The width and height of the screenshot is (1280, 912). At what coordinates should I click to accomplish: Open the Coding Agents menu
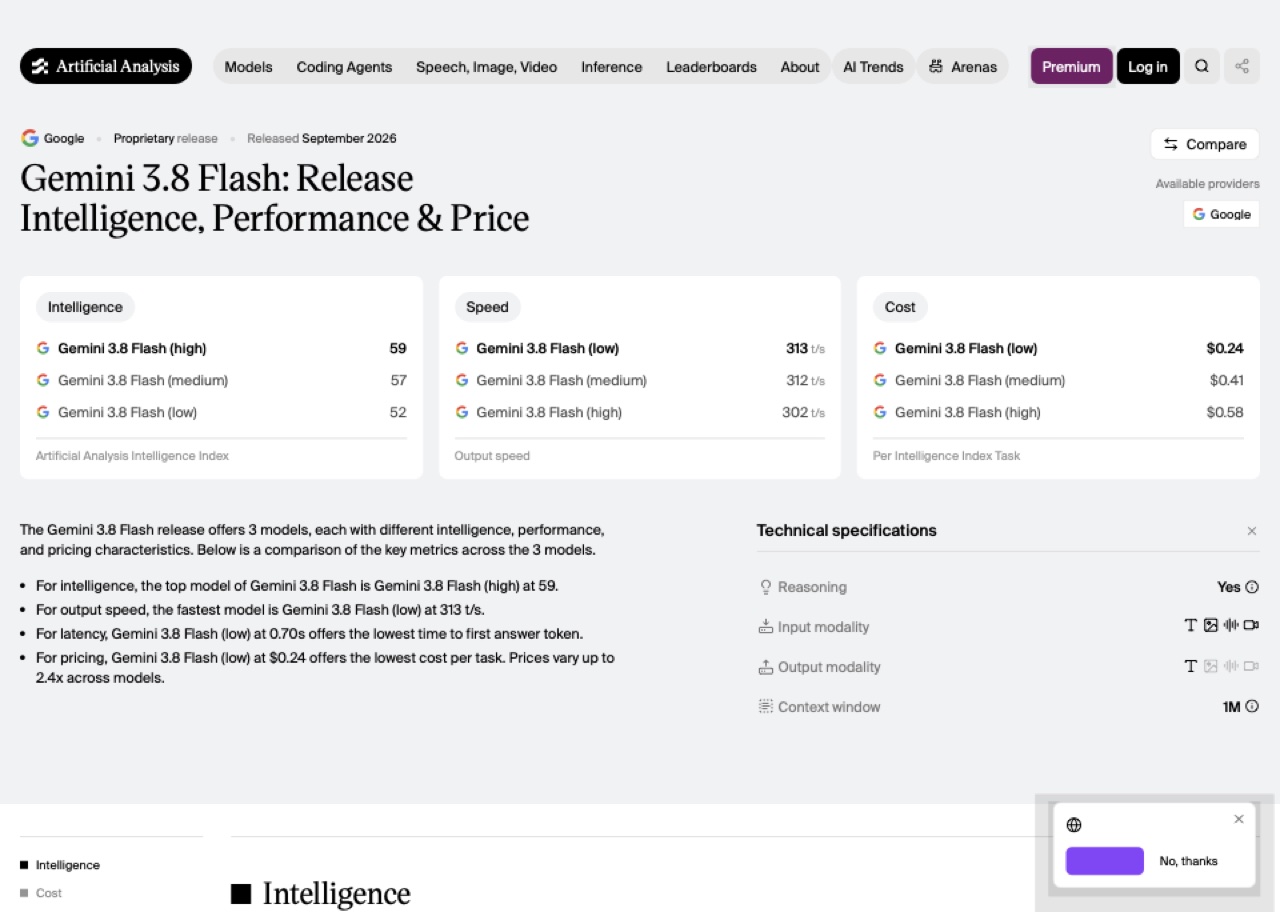click(x=344, y=67)
